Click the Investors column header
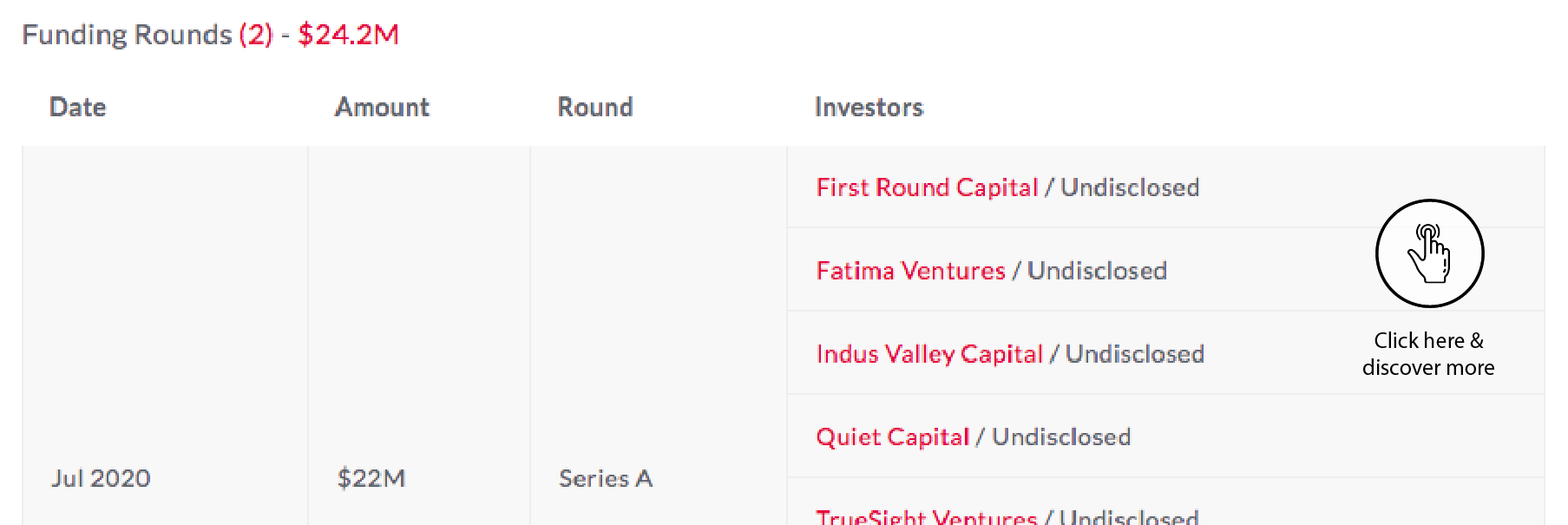Image resolution: width=1568 pixels, height=525 pixels. (x=869, y=107)
